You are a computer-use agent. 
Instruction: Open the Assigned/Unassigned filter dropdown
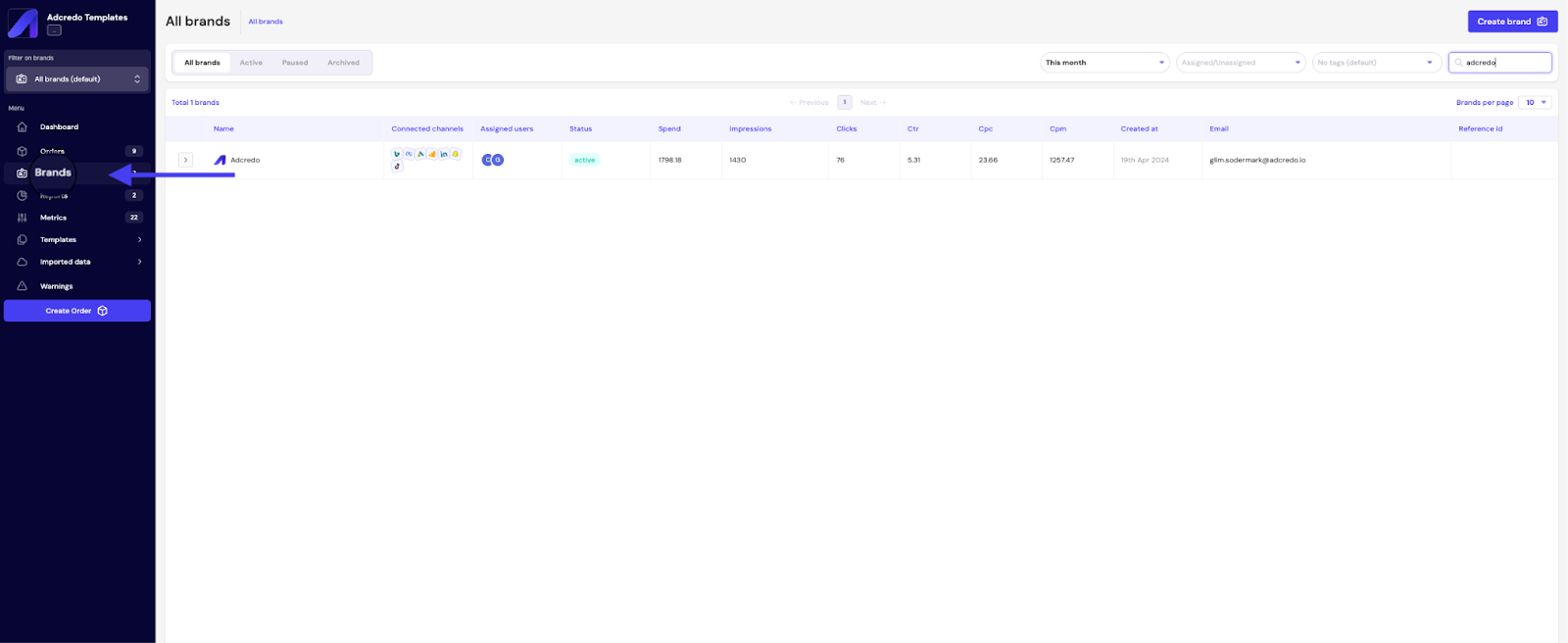(1241, 63)
